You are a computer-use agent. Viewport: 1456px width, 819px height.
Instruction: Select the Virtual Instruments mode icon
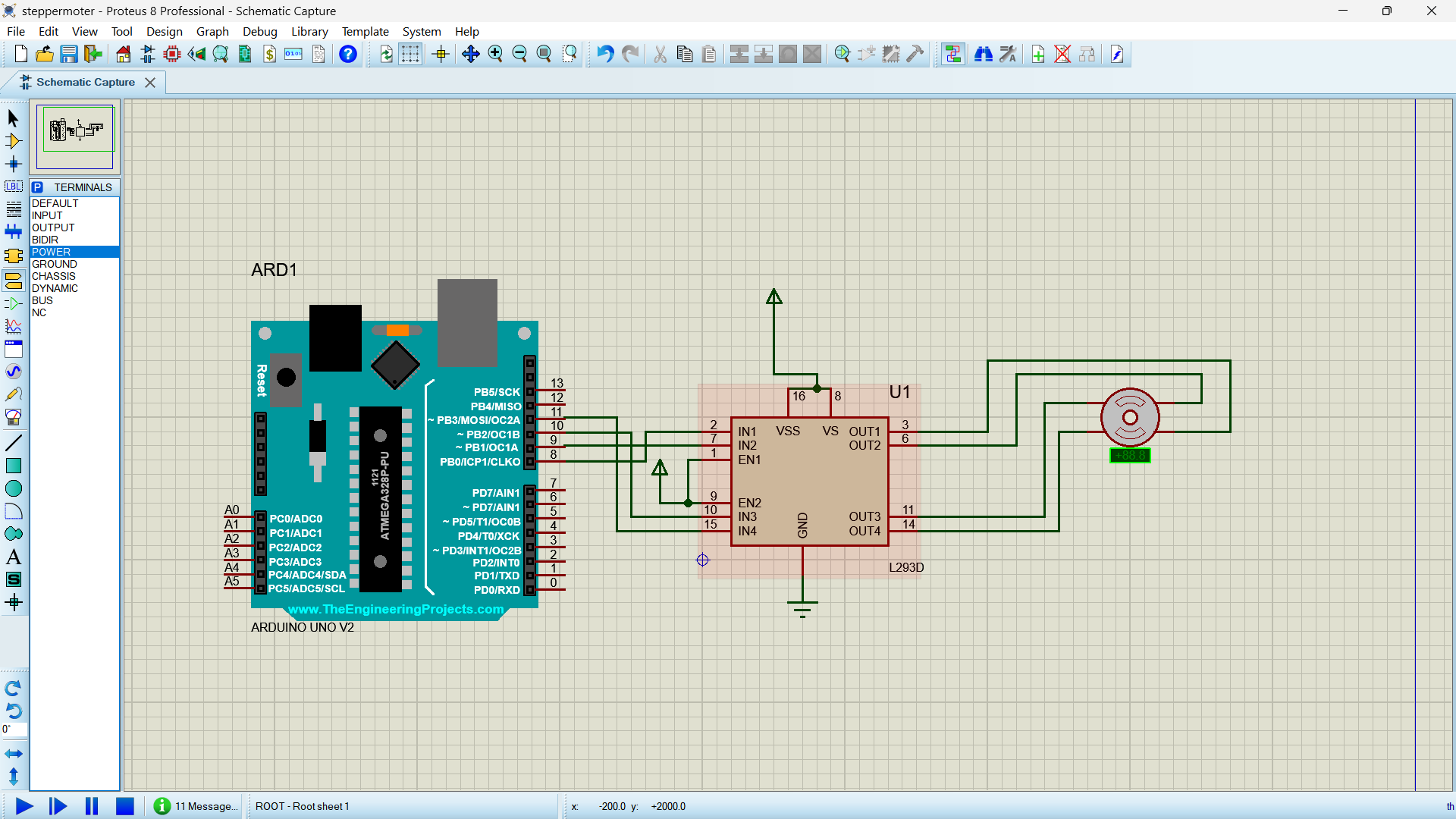(x=13, y=417)
